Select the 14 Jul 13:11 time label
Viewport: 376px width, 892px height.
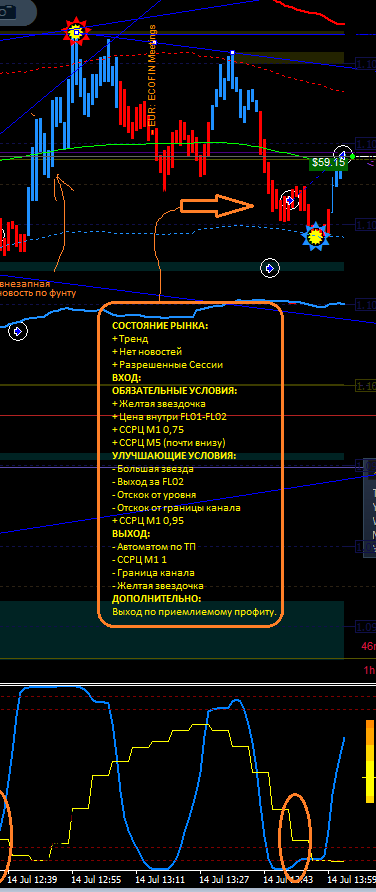(x=161, y=879)
